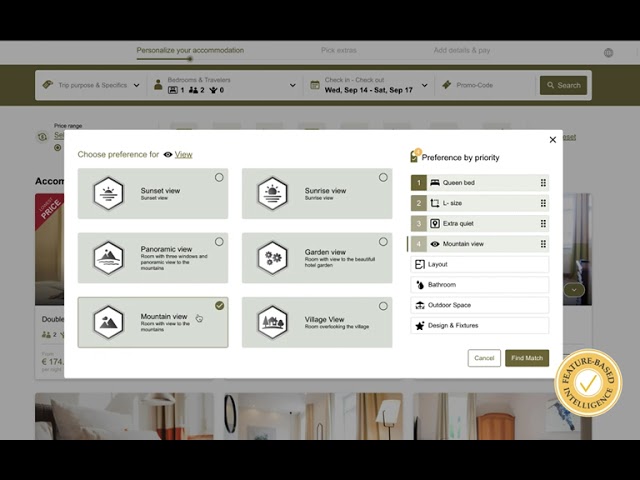Click the booking progress step indicator

(x=189, y=58)
